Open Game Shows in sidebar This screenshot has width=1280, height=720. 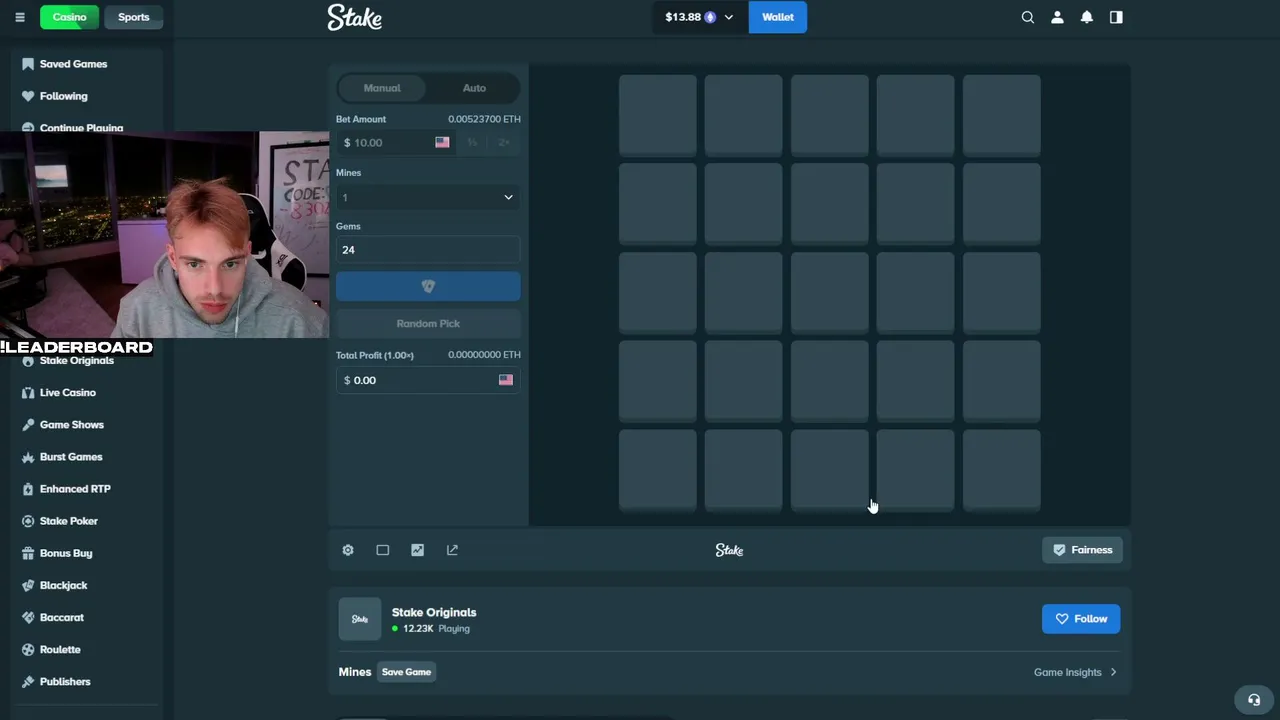click(72, 425)
